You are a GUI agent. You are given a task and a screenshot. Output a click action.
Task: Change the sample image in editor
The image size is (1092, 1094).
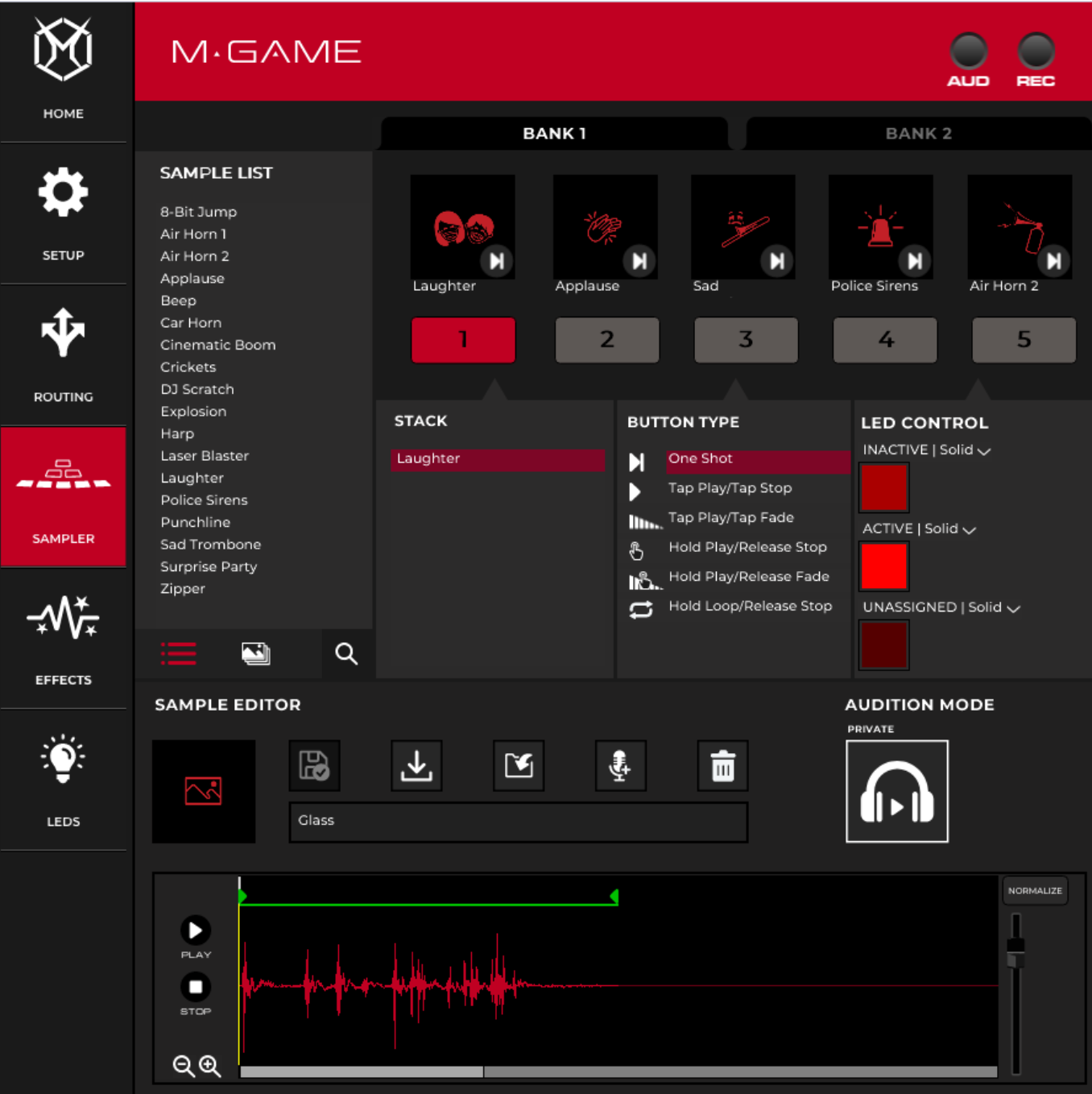[x=204, y=791]
